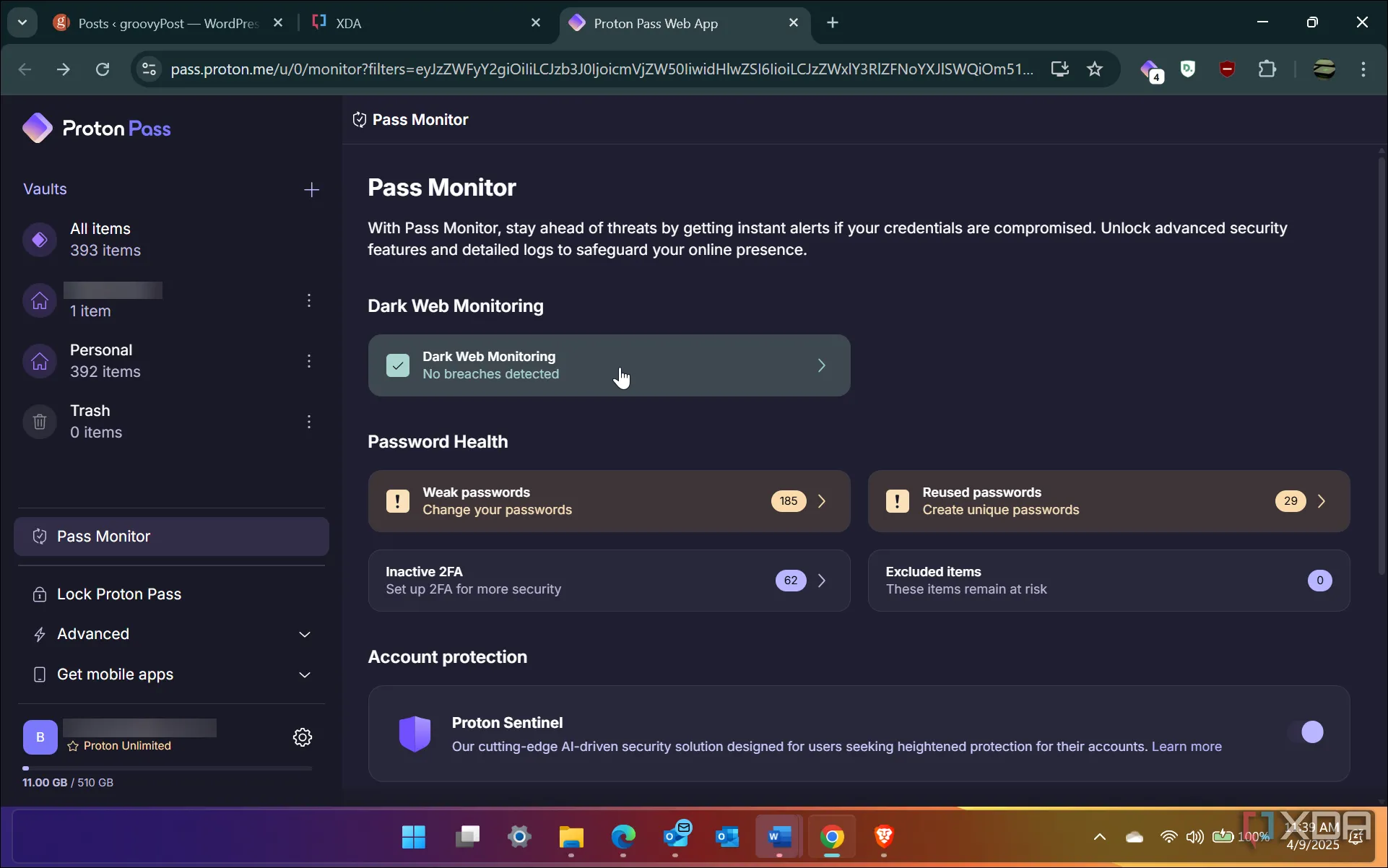Click chevron on Reused passwords card

click(x=1321, y=501)
